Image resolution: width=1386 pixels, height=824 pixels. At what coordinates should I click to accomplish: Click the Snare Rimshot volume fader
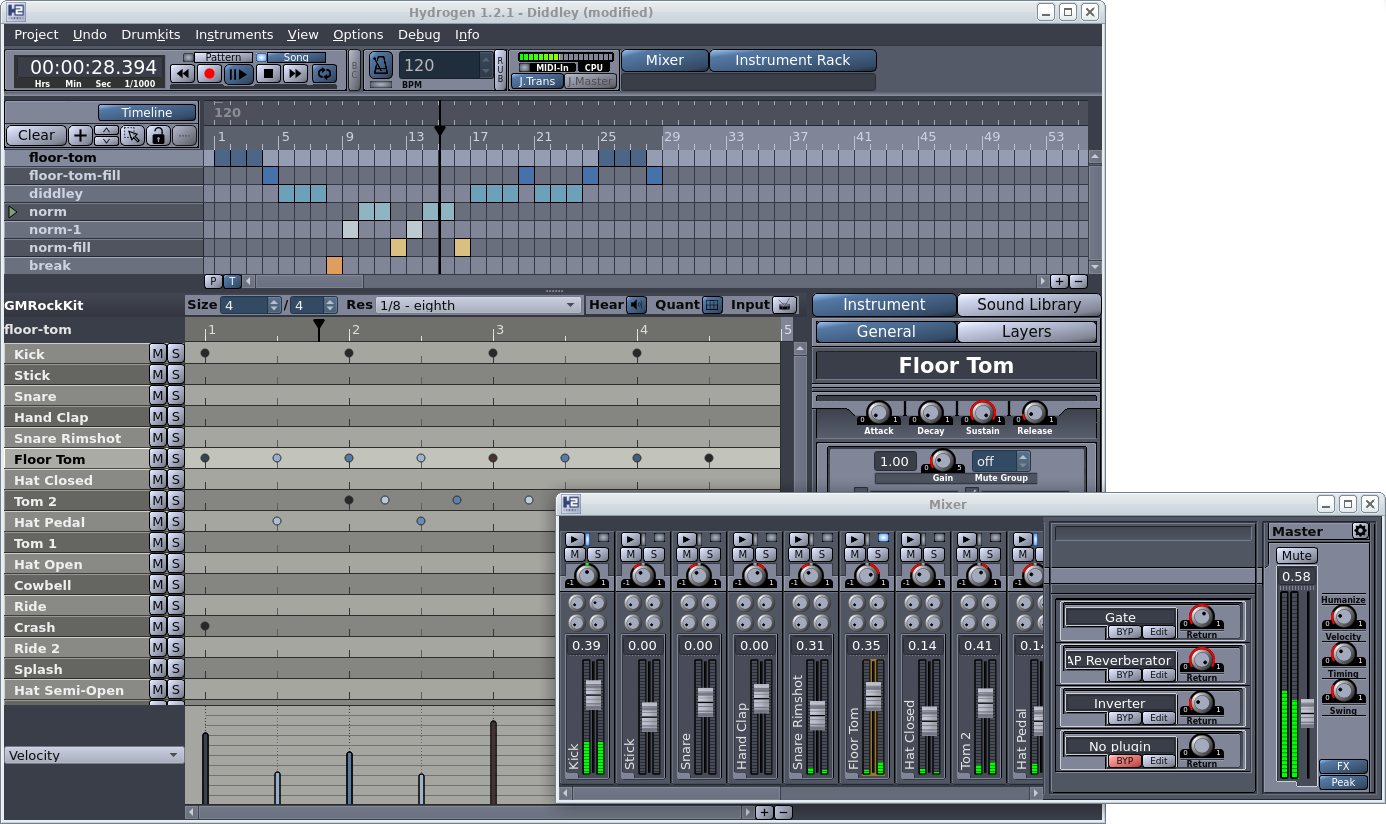(x=818, y=716)
